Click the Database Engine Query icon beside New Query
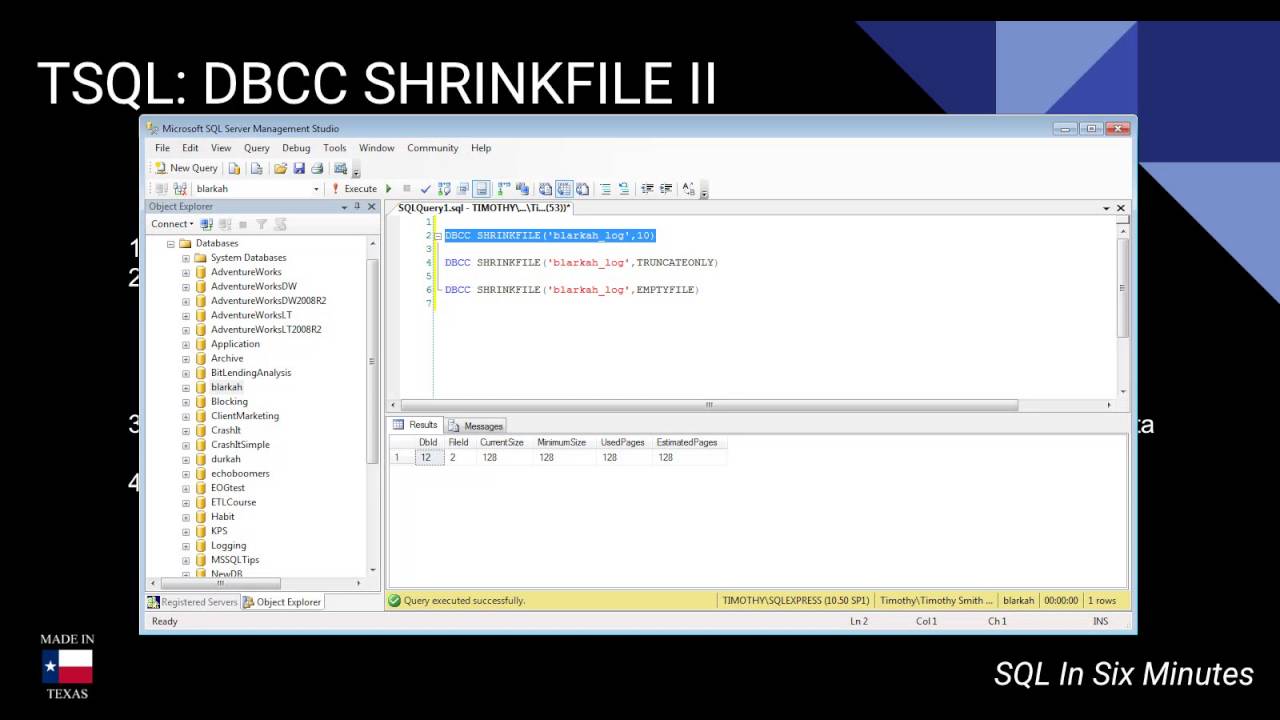This screenshot has width=1280, height=720. tap(233, 168)
